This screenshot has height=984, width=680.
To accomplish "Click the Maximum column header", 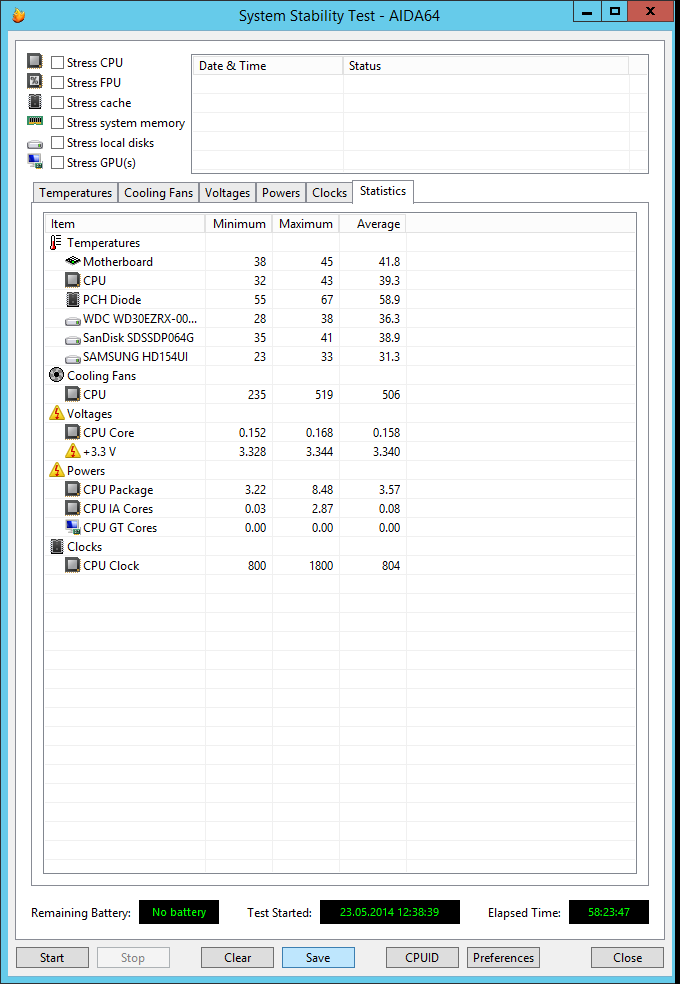I will click(x=306, y=224).
